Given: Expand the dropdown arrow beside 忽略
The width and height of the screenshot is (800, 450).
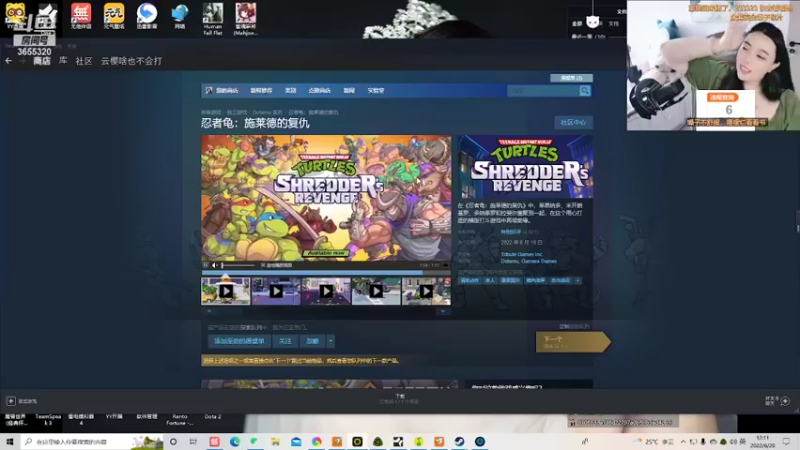Looking at the screenshot, I should tap(331, 341).
